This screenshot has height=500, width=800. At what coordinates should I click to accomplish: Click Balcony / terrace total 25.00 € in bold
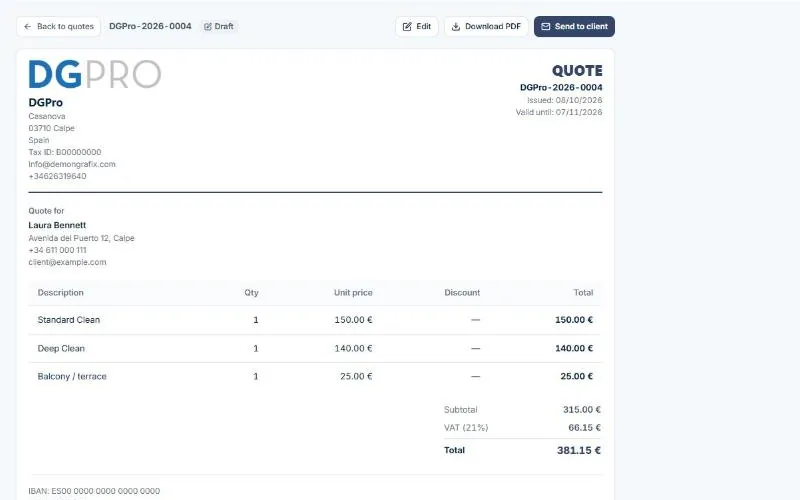(x=577, y=376)
